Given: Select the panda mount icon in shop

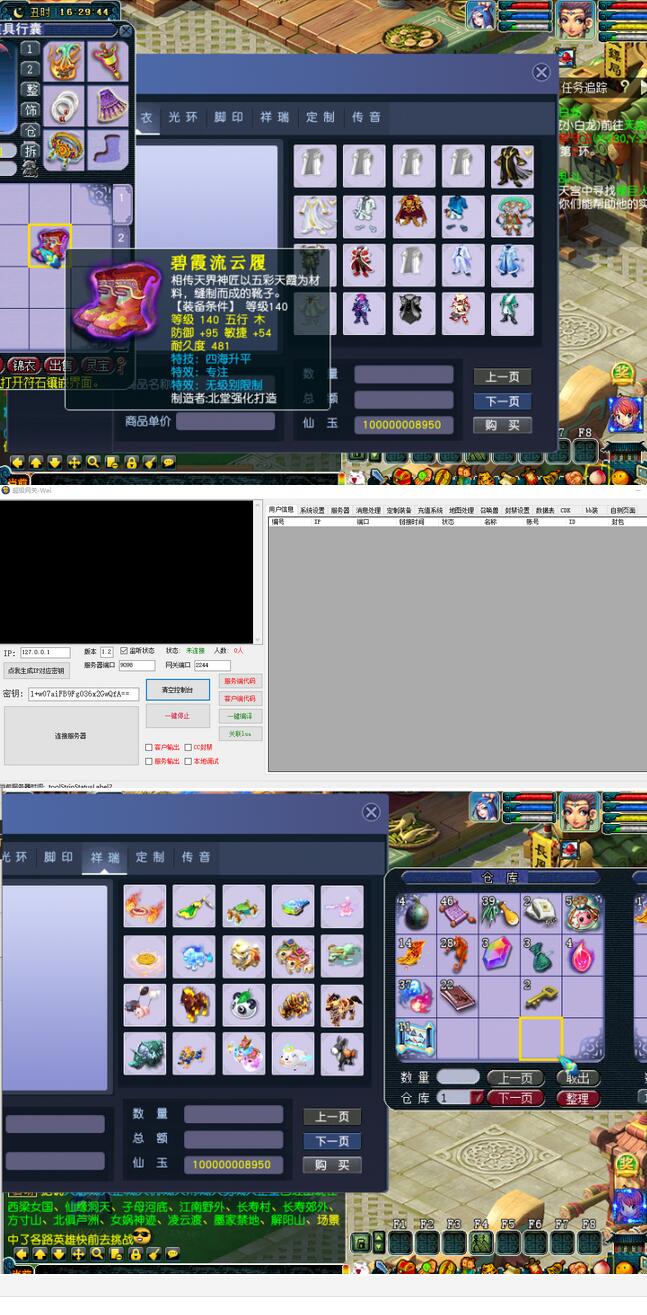Looking at the screenshot, I should pyautogui.click(x=244, y=1005).
